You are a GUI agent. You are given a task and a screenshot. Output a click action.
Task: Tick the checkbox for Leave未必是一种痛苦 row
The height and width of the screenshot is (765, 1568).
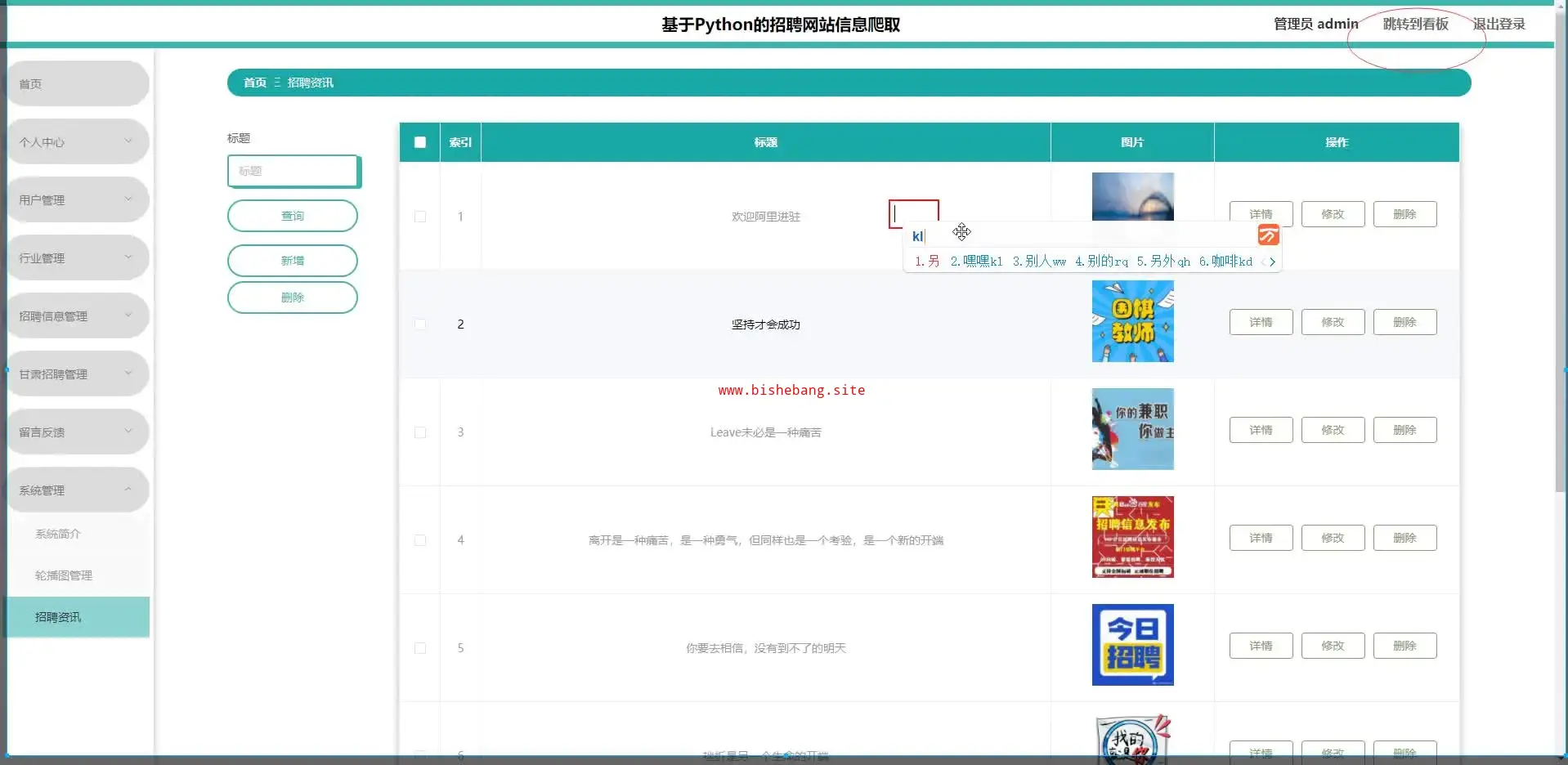(420, 432)
